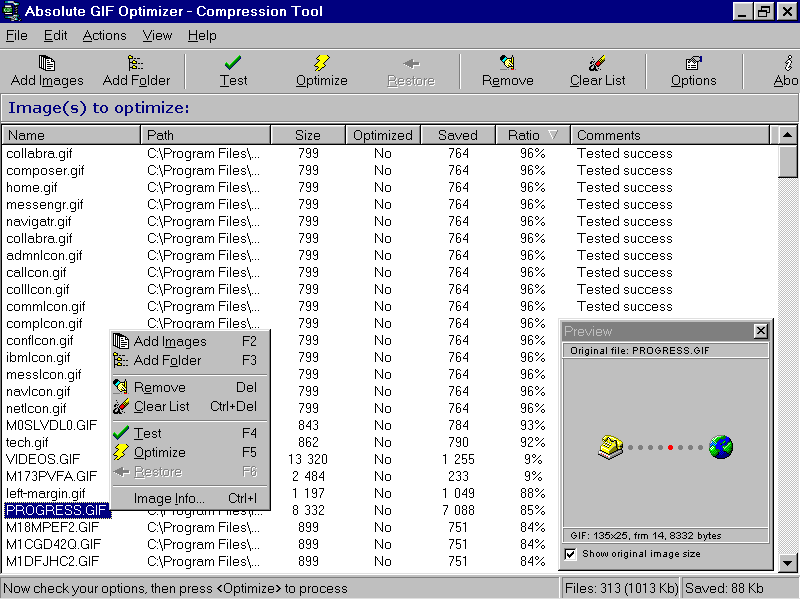The width and height of the screenshot is (800, 600).
Task: Toggle the Show original image size checkbox
Action: (572, 553)
